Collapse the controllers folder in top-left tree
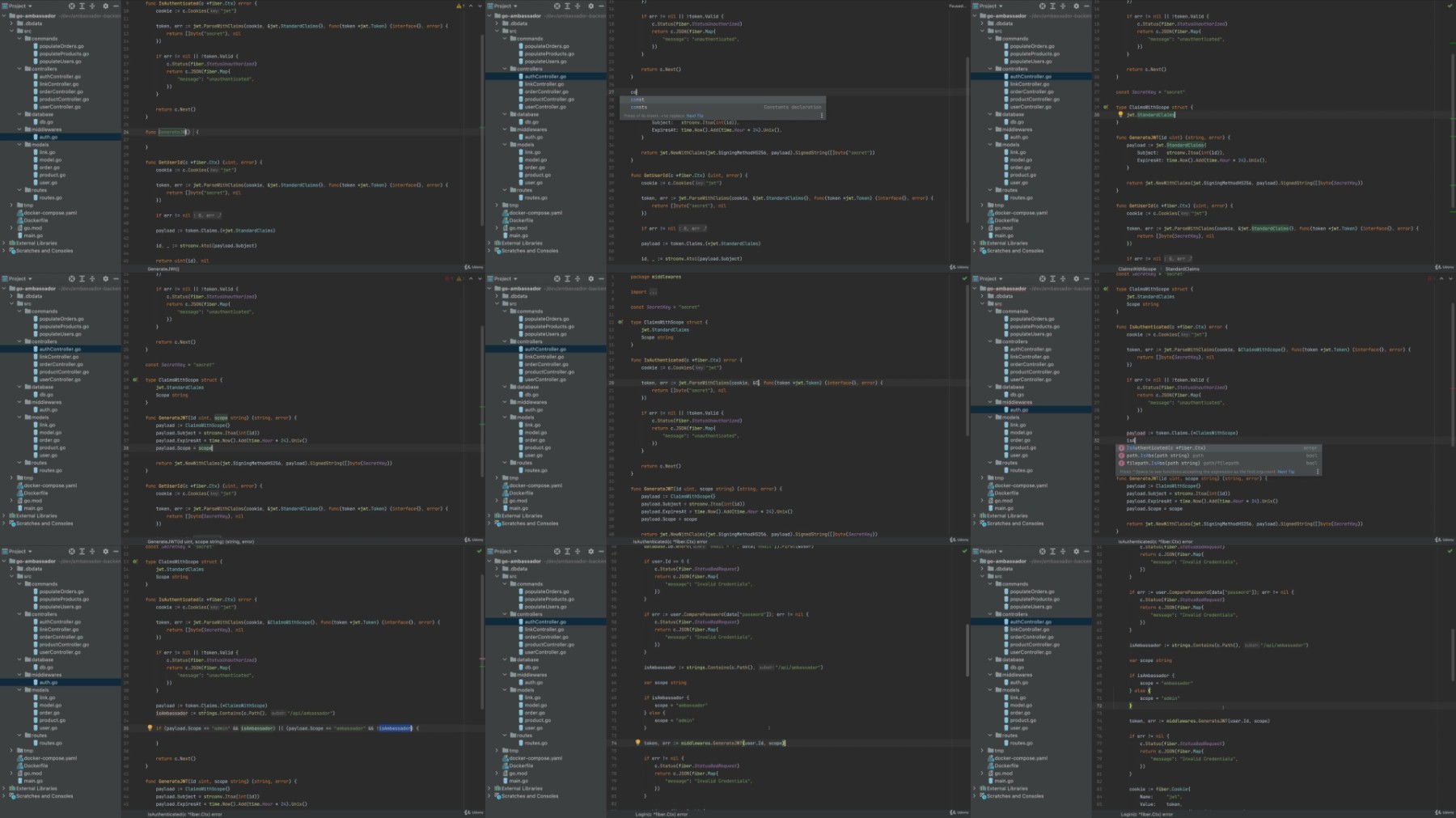 [19, 69]
